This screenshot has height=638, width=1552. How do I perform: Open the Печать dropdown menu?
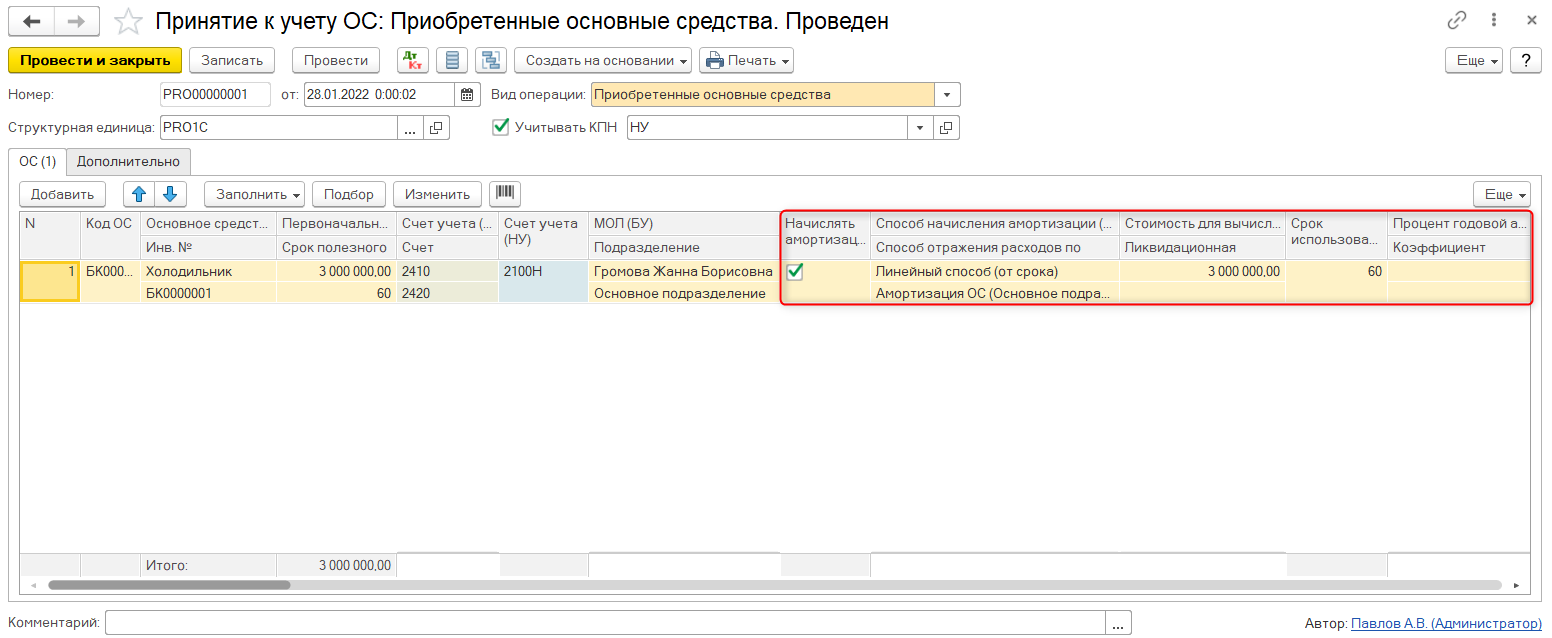point(746,61)
